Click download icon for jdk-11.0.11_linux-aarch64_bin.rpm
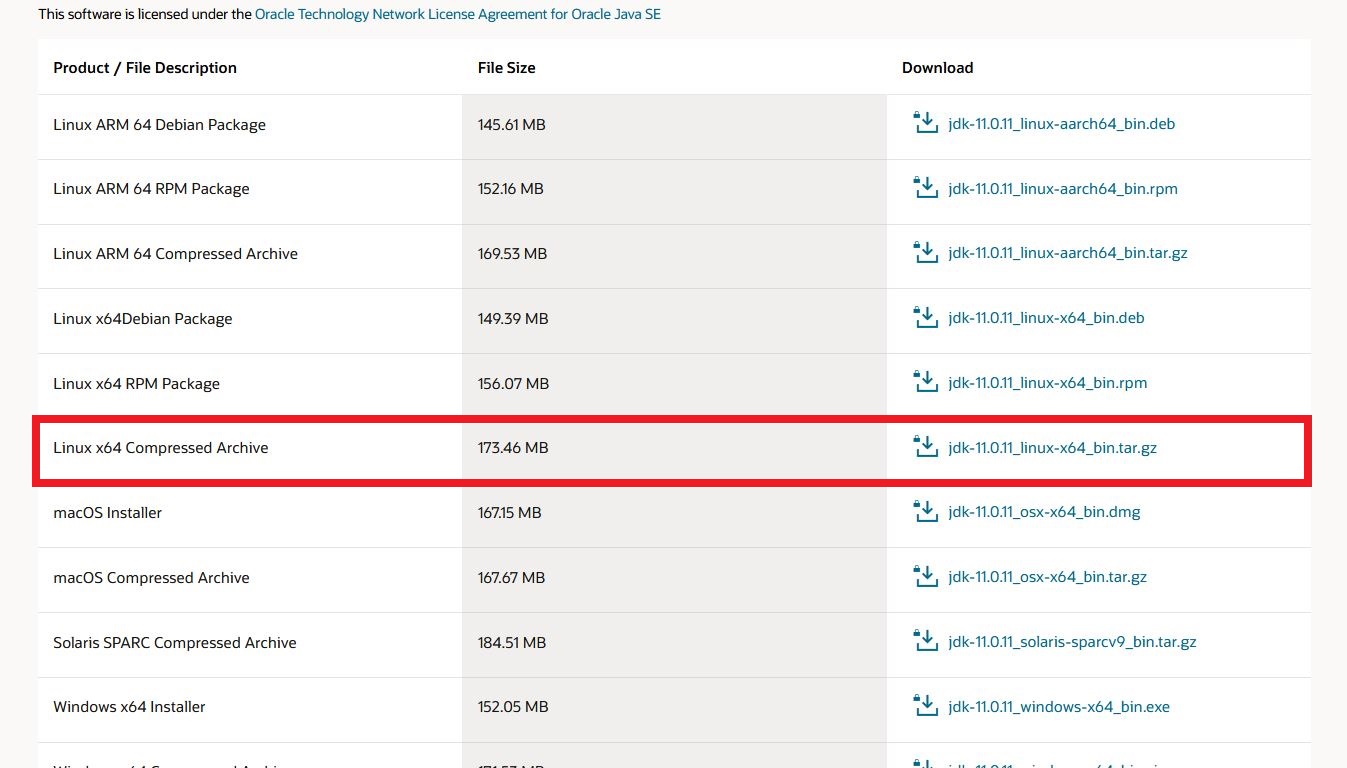This screenshot has height=768, width=1347. tap(926, 187)
